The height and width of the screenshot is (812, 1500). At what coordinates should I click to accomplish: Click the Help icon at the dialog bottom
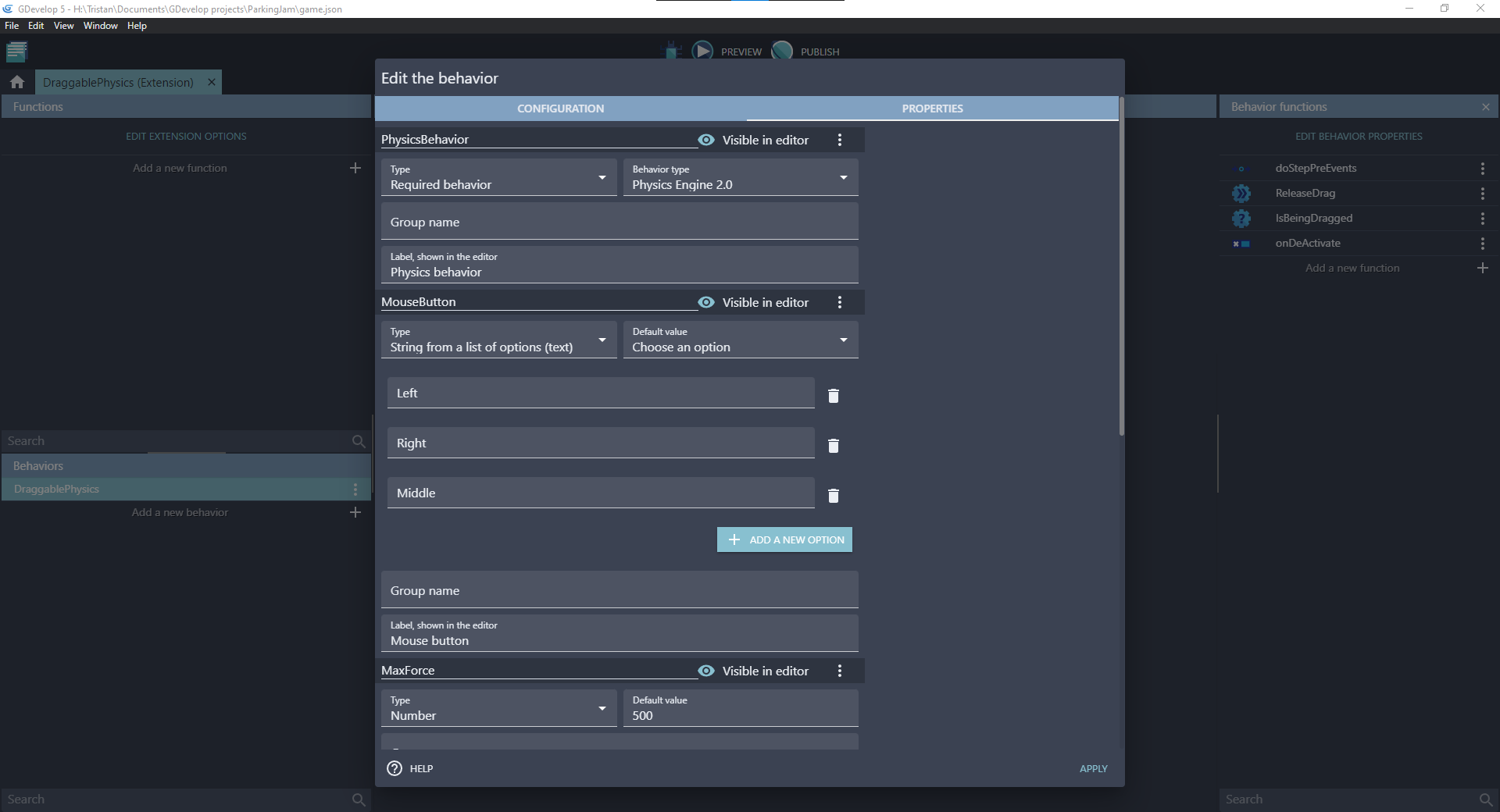coord(394,768)
